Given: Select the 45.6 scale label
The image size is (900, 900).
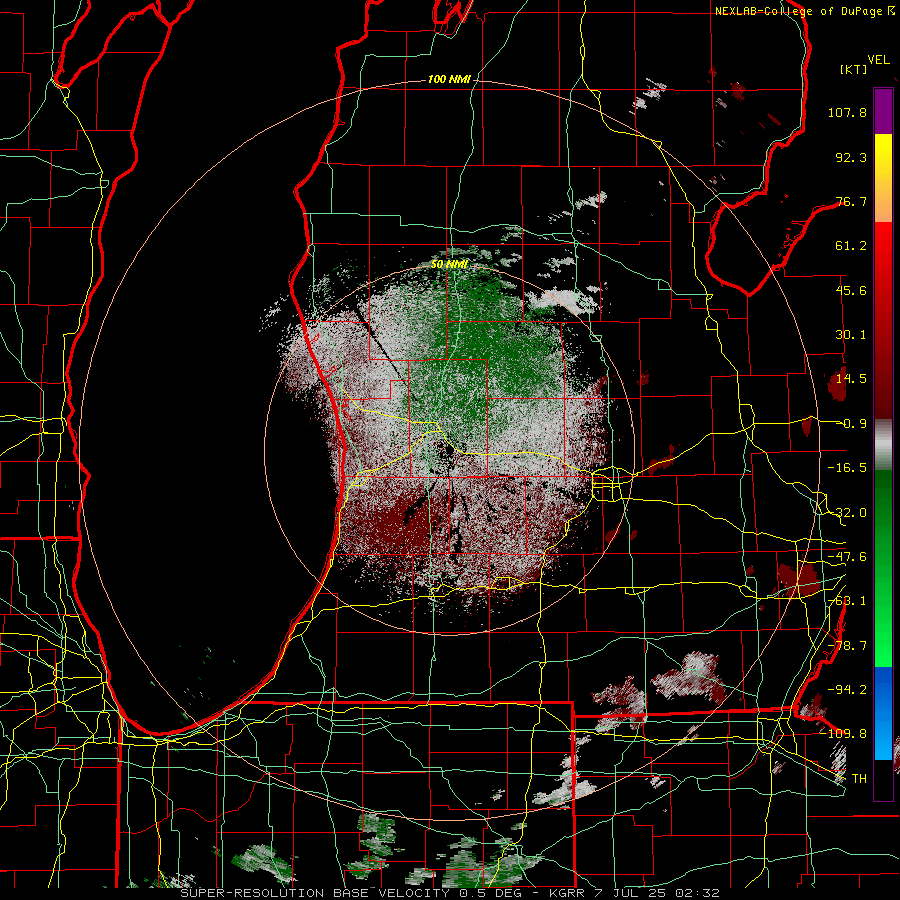Looking at the screenshot, I should (x=851, y=290).
